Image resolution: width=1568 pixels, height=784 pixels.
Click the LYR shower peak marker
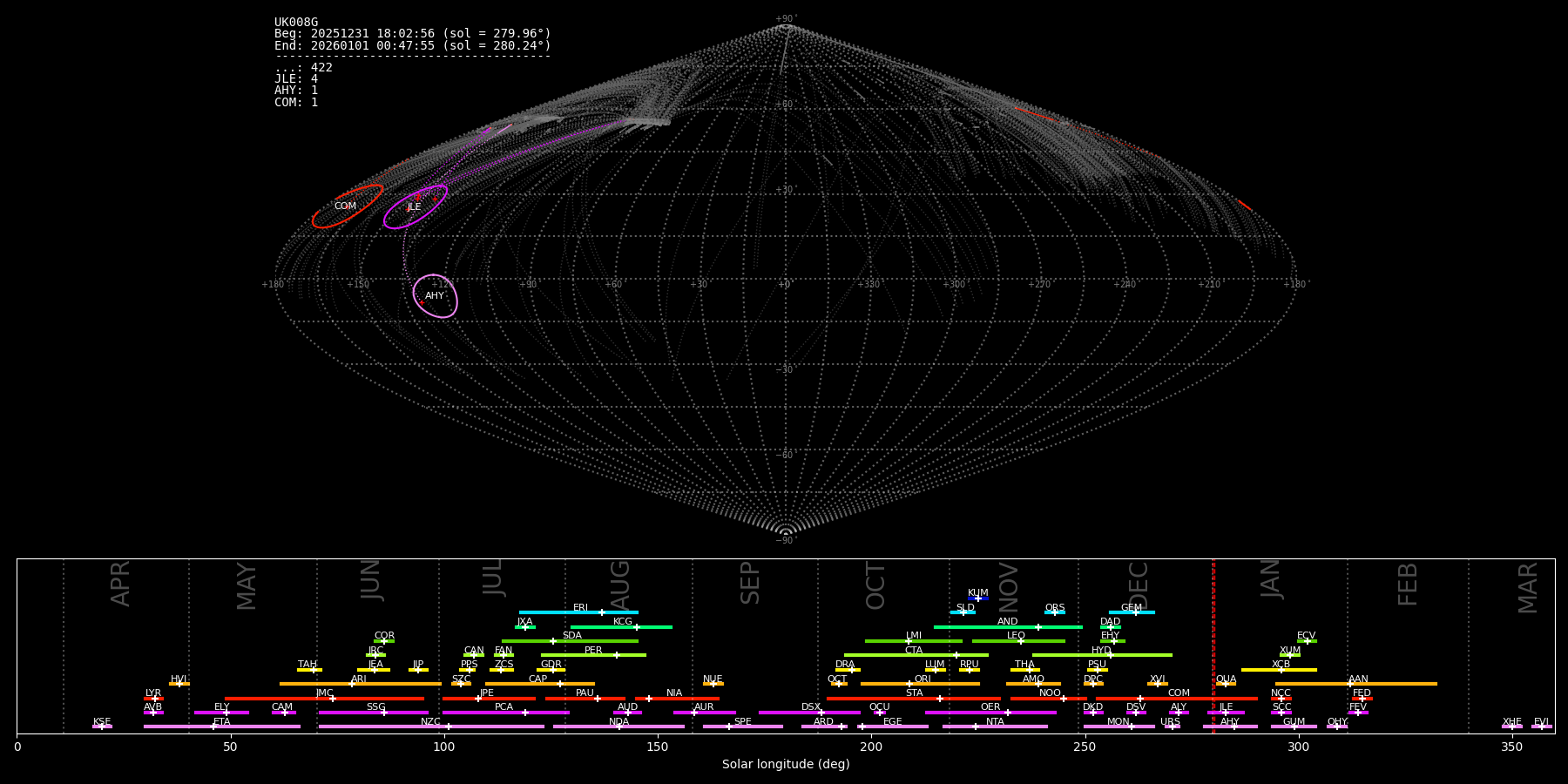tap(155, 699)
